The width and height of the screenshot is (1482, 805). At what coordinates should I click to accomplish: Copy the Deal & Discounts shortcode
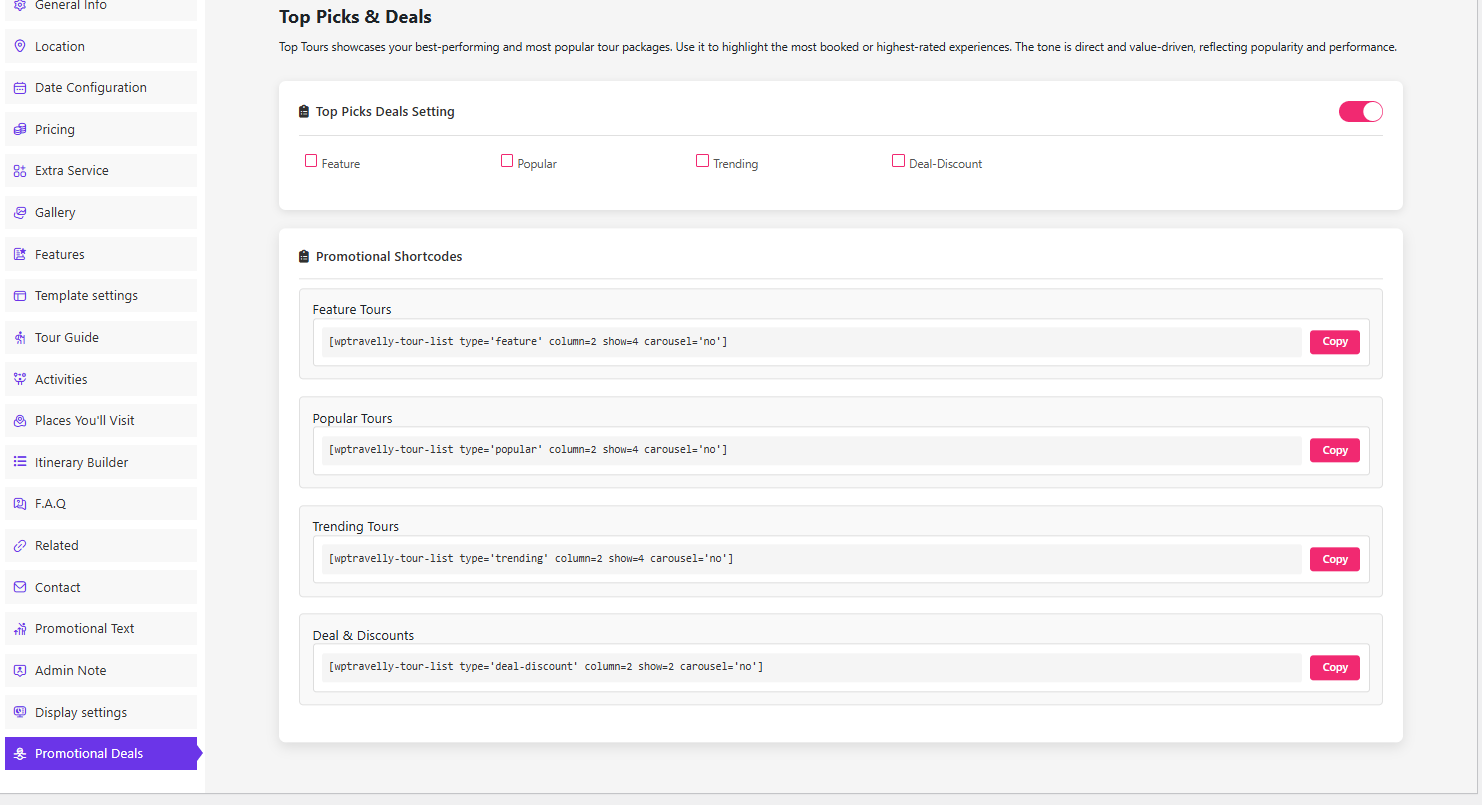point(1334,668)
